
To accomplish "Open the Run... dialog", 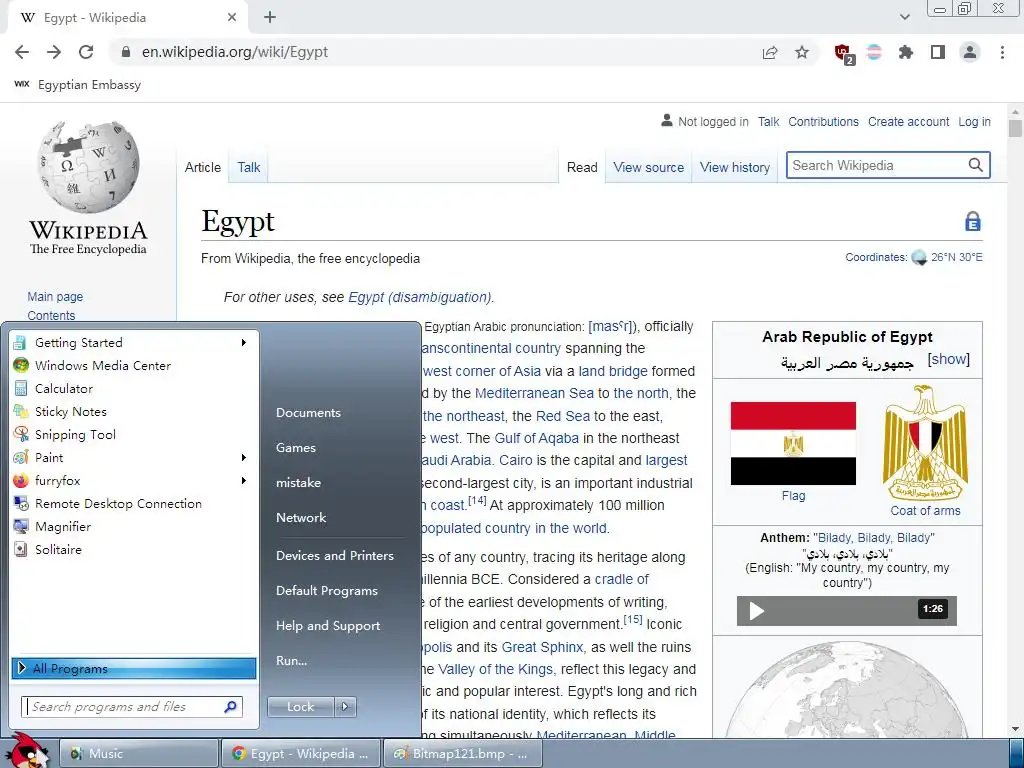I will pos(291,661).
